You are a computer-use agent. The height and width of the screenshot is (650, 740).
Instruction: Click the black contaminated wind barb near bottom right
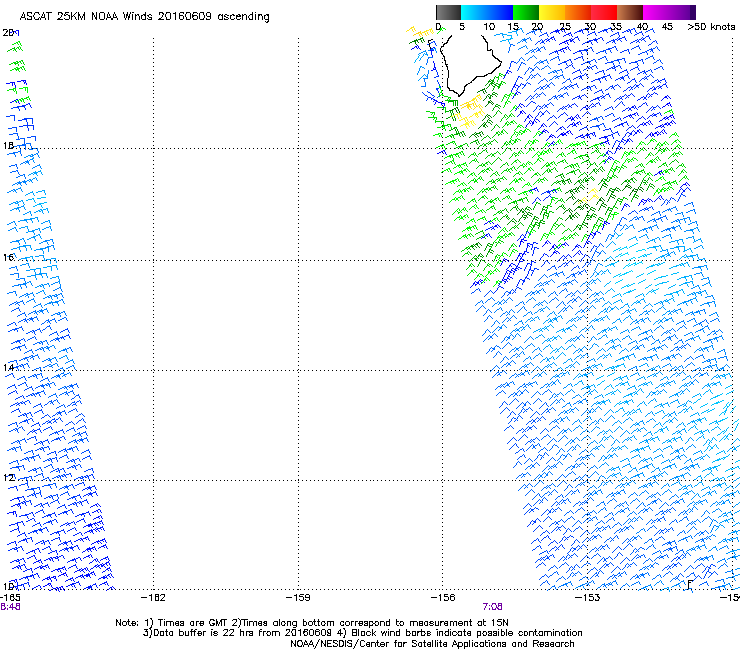[x=690, y=584]
